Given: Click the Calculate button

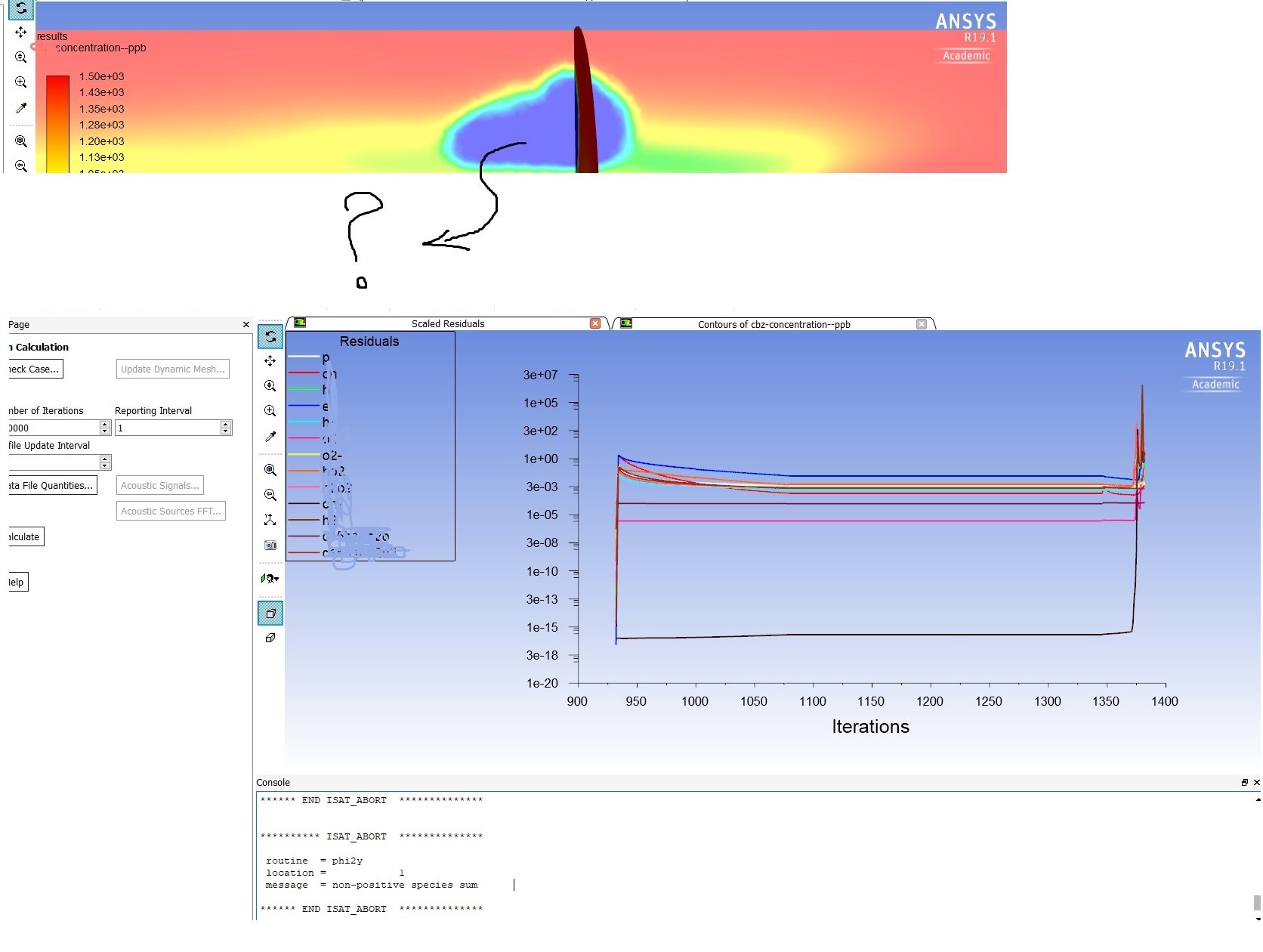Looking at the screenshot, I should (x=26, y=537).
